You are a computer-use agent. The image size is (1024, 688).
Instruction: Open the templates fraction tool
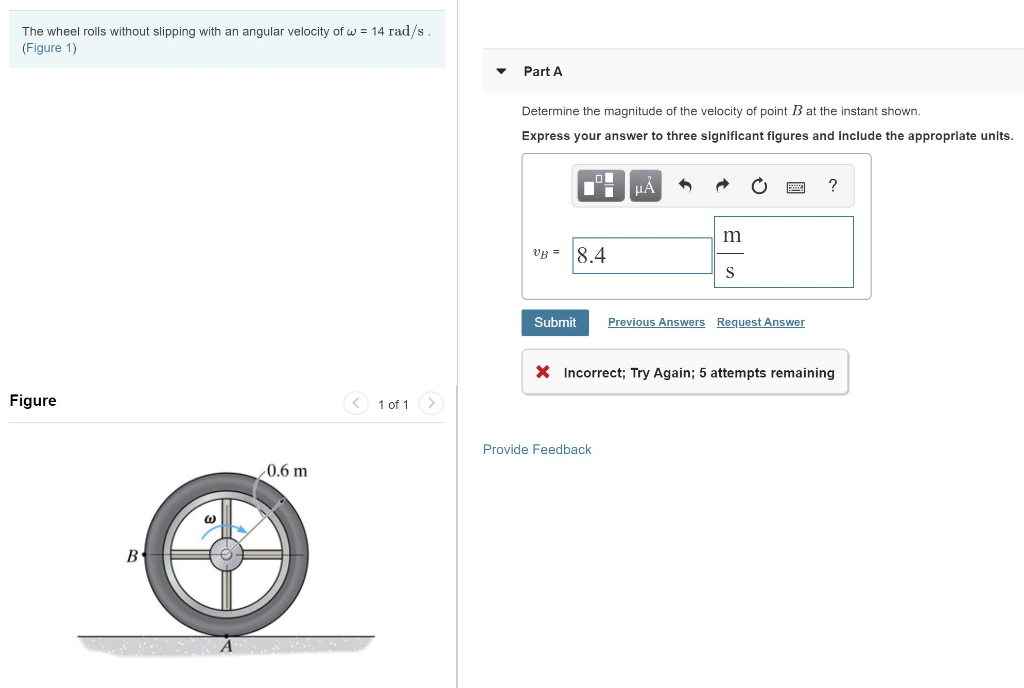(x=601, y=186)
